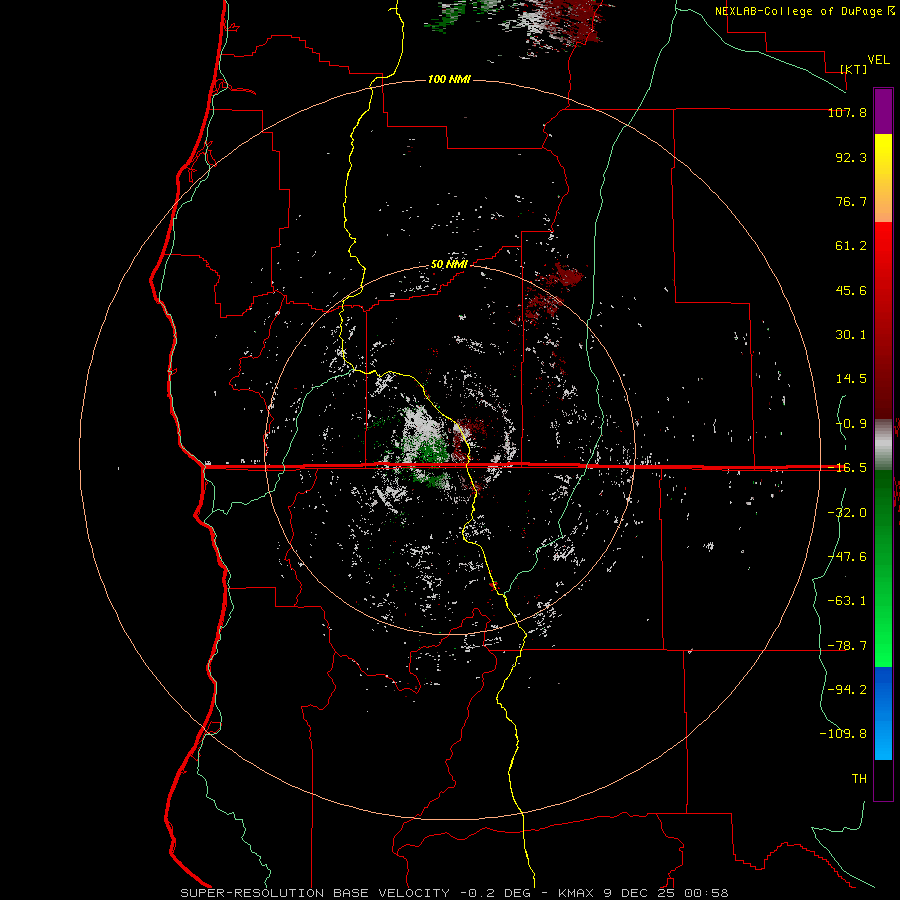Select the -0.9 scale value

pos(851,424)
